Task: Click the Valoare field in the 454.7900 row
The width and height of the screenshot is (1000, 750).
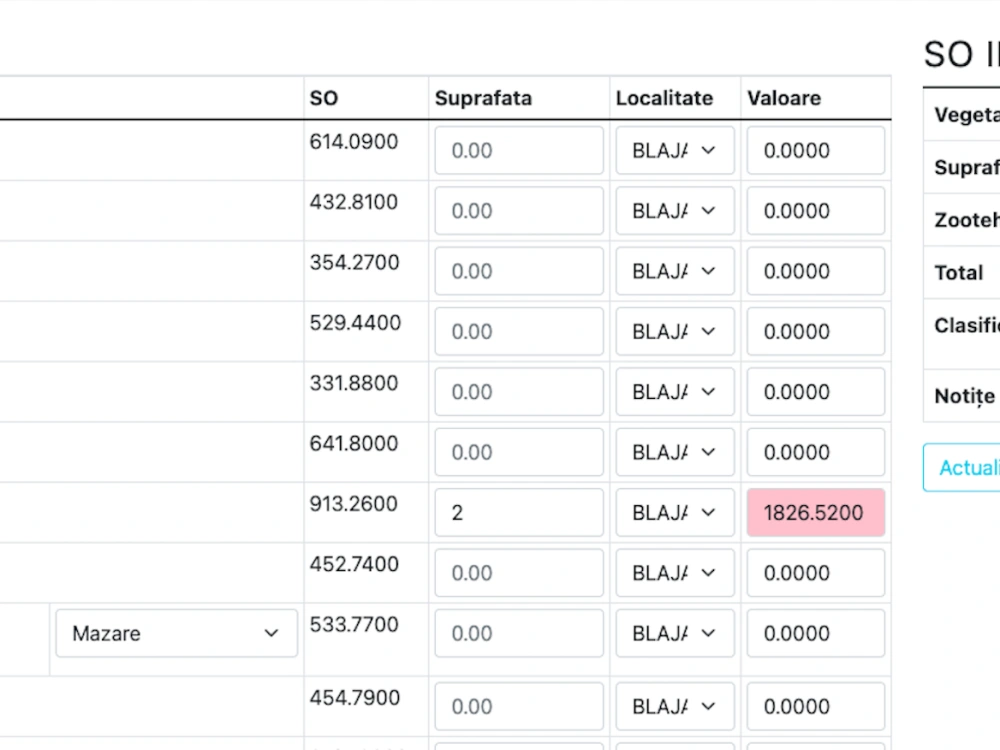Action: (x=815, y=707)
